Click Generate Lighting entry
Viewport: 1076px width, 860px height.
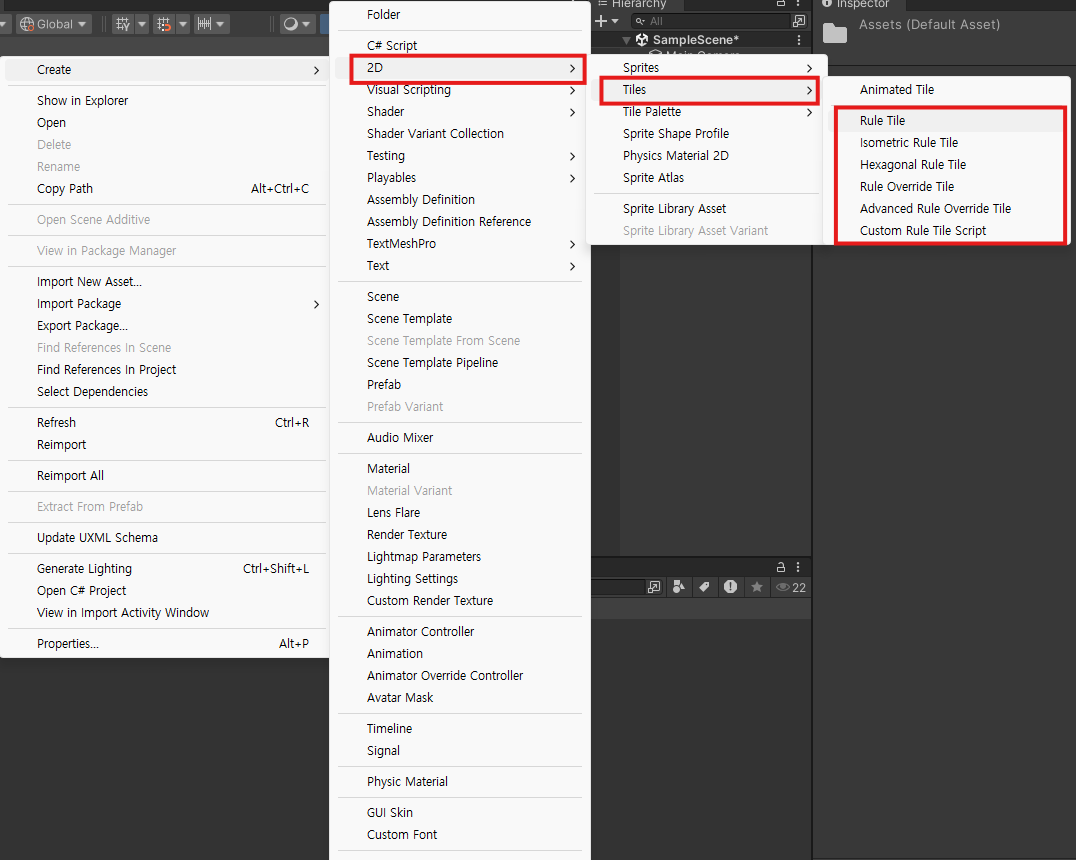[x=164, y=568]
